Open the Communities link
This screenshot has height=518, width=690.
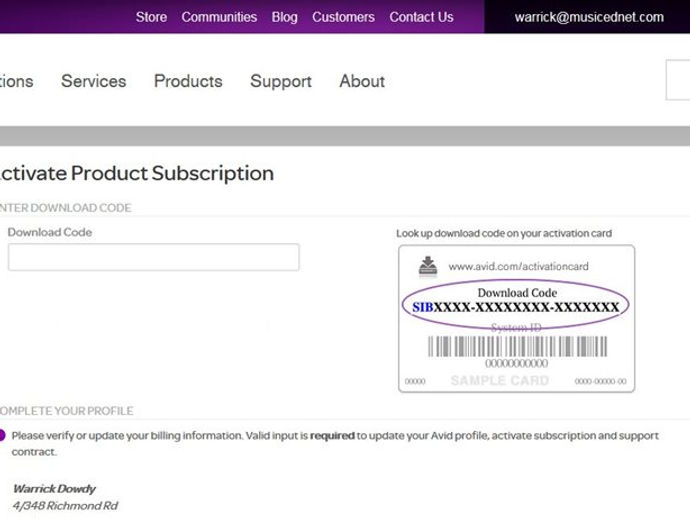(219, 17)
